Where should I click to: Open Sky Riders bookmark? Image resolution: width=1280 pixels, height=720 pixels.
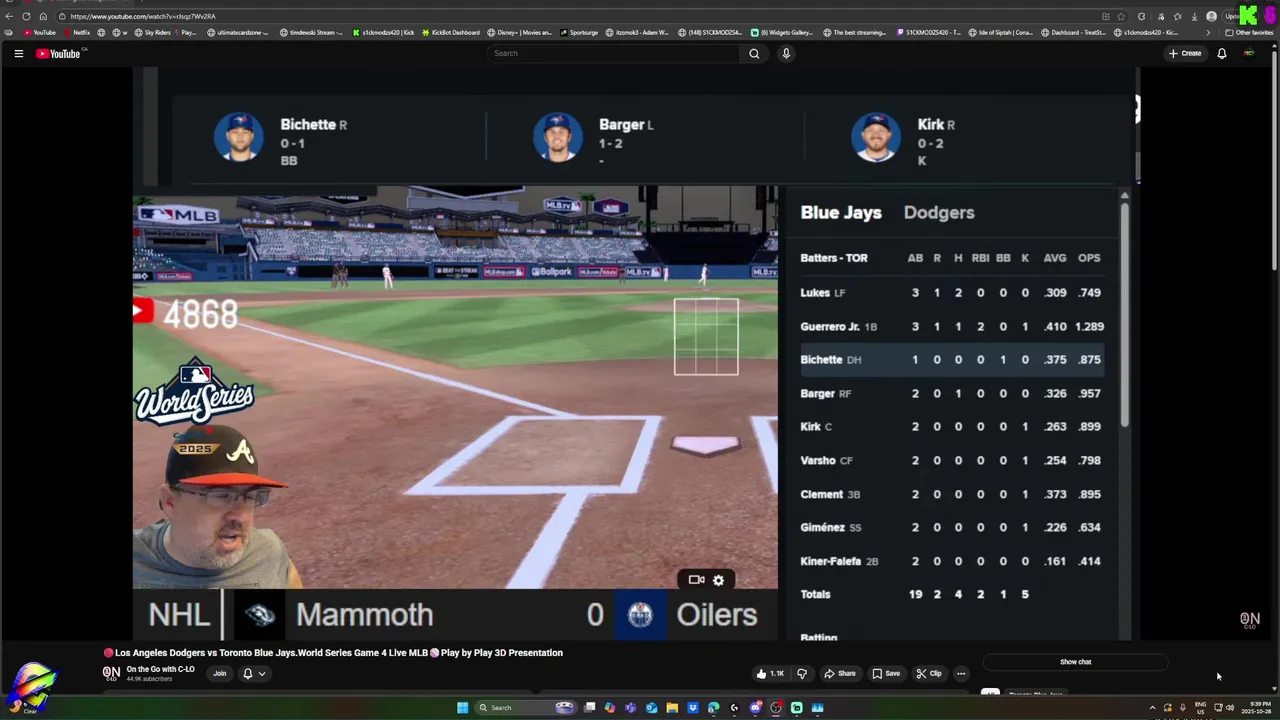[x=165, y=32]
